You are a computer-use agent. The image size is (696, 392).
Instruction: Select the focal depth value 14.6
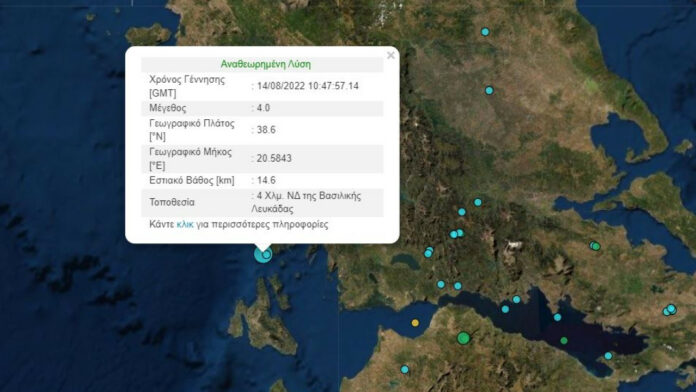coord(266,180)
